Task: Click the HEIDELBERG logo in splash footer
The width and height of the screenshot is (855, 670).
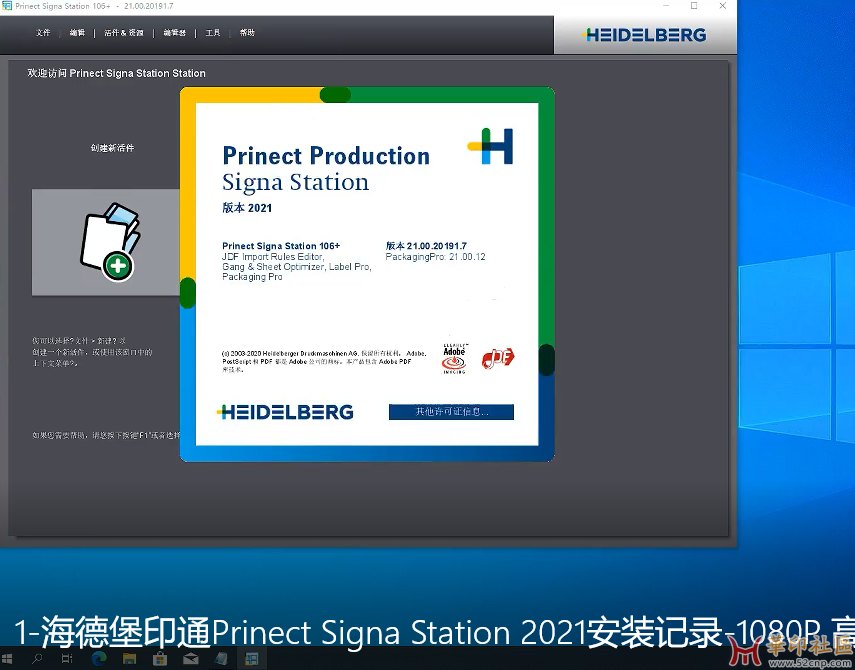Action: click(285, 412)
